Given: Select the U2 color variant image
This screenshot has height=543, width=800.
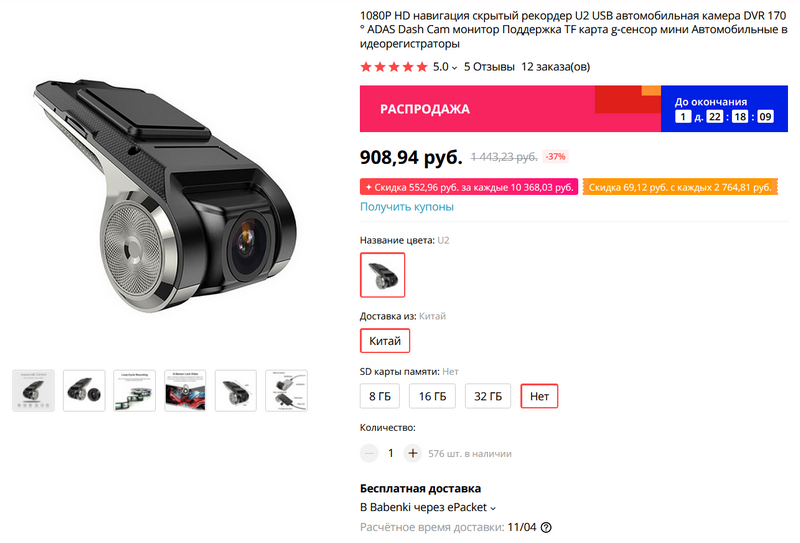Looking at the screenshot, I should [382, 275].
